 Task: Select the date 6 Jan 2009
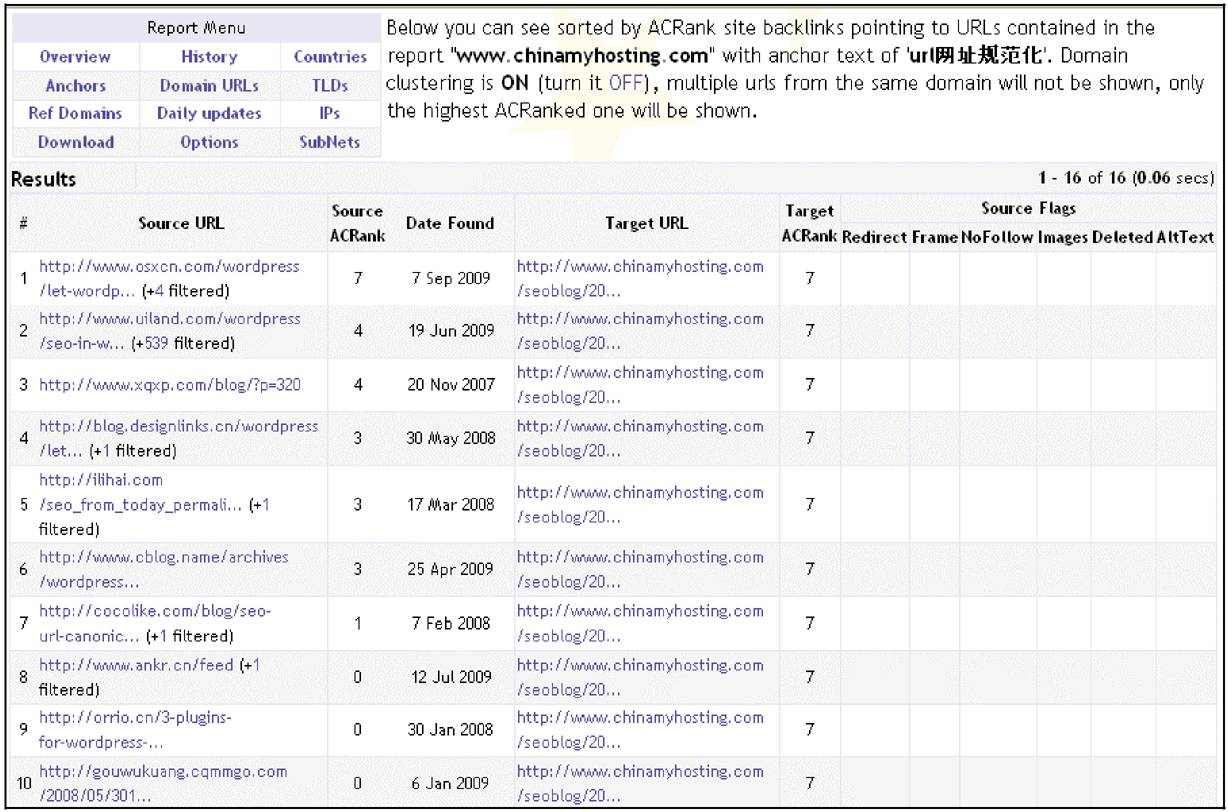450,784
